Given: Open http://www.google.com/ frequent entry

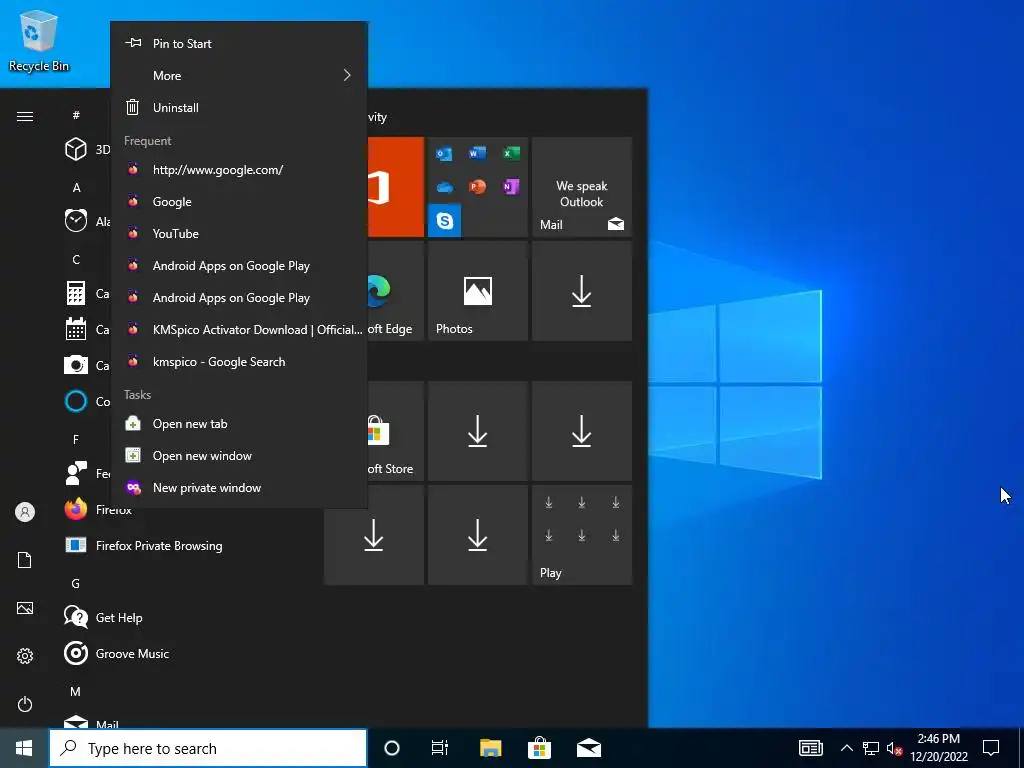Looking at the screenshot, I should [239, 170].
